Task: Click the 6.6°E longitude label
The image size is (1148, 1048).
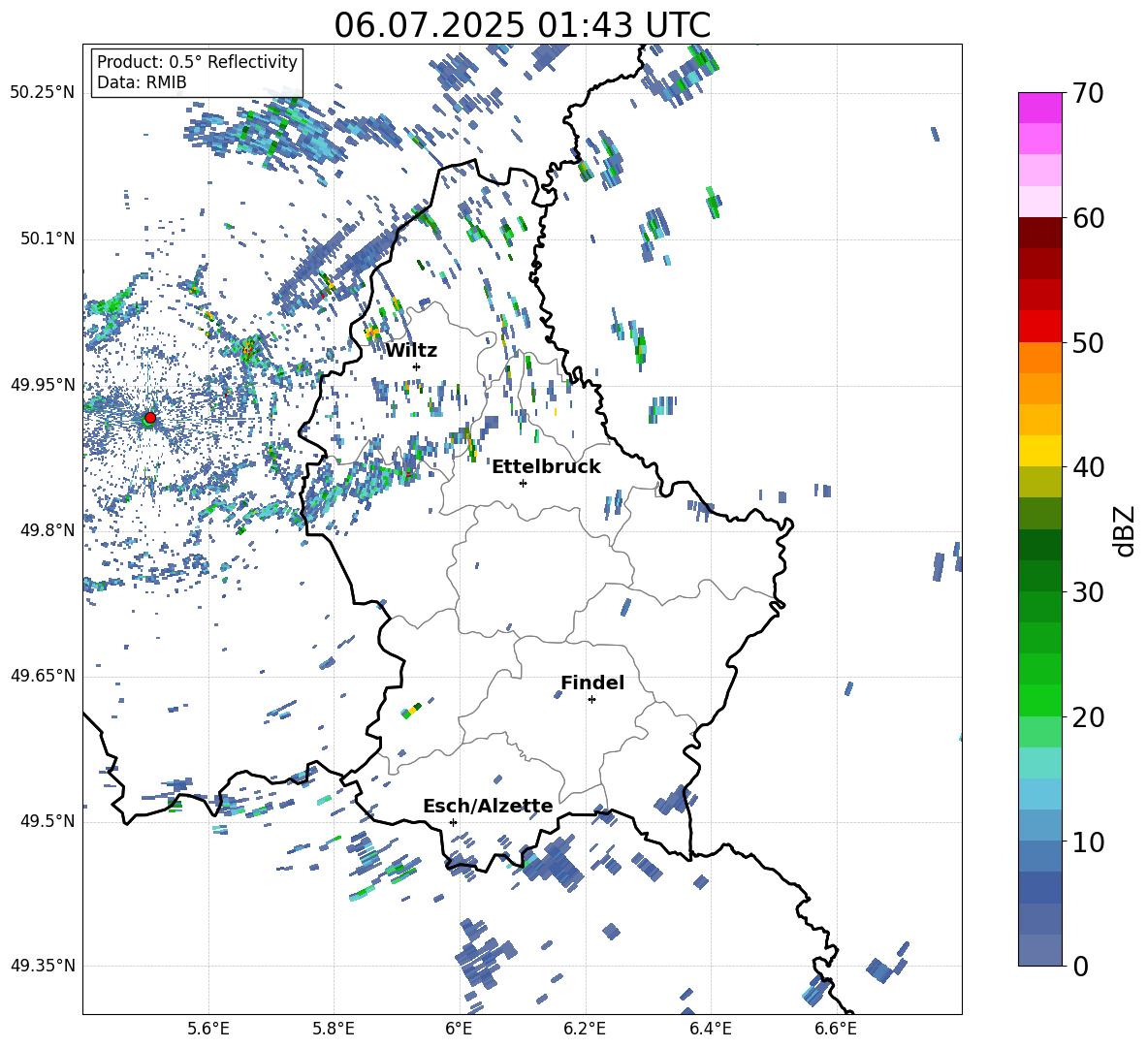Action: (836, 1029)
